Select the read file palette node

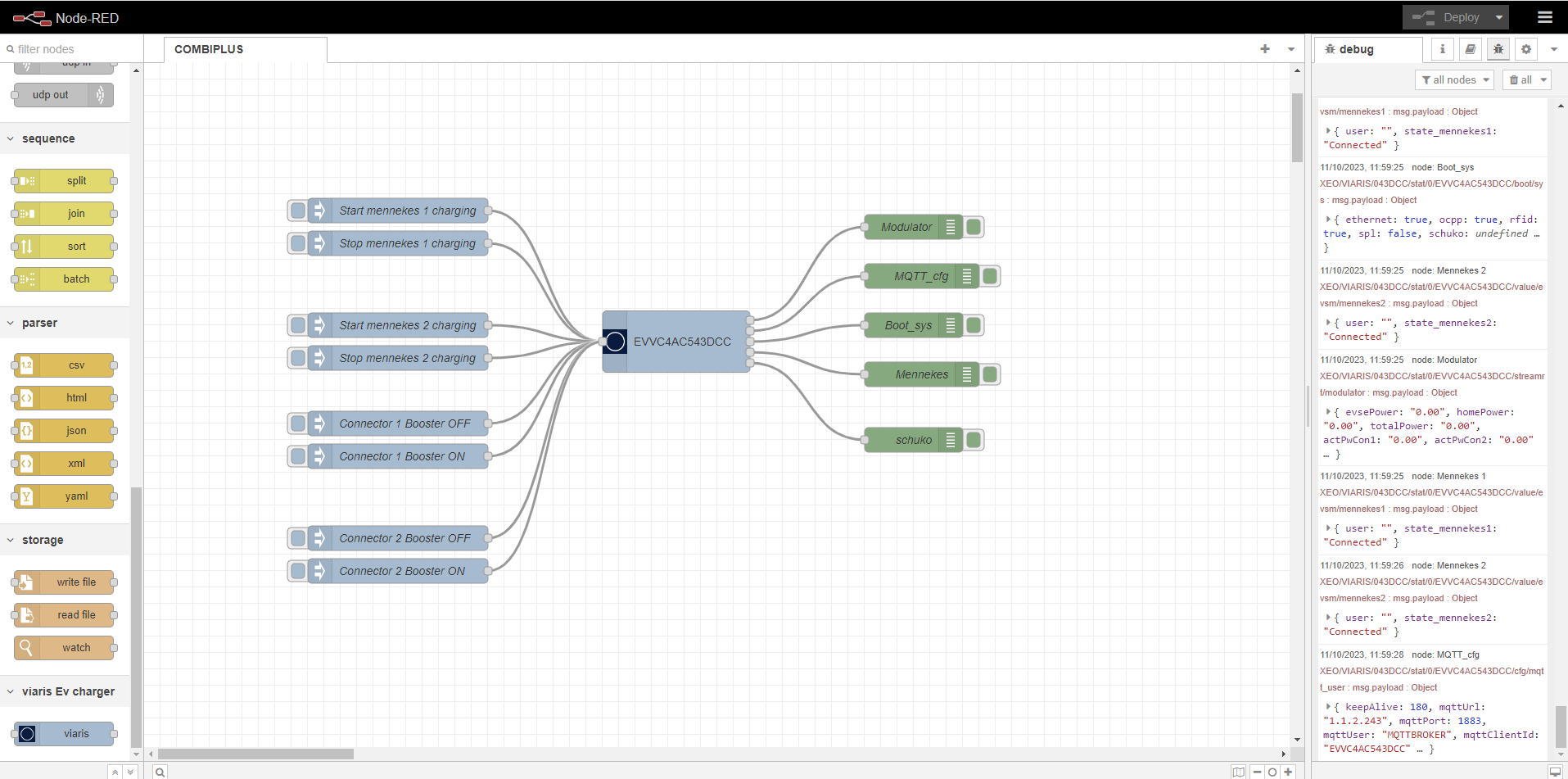coord(64,615)
